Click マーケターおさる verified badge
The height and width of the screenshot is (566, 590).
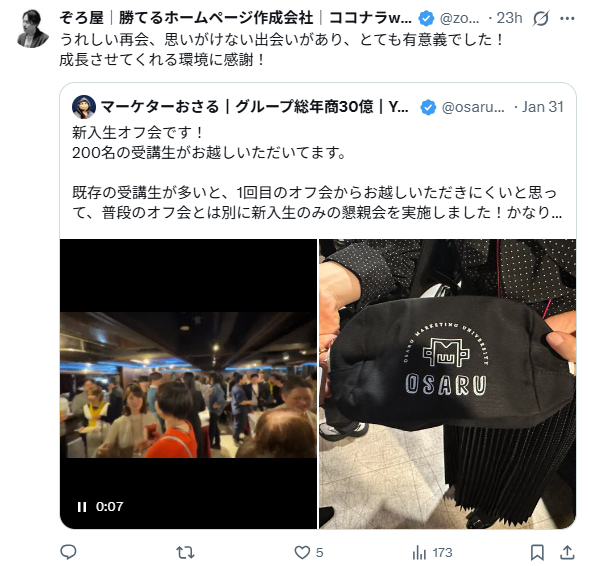coord(428,107)
